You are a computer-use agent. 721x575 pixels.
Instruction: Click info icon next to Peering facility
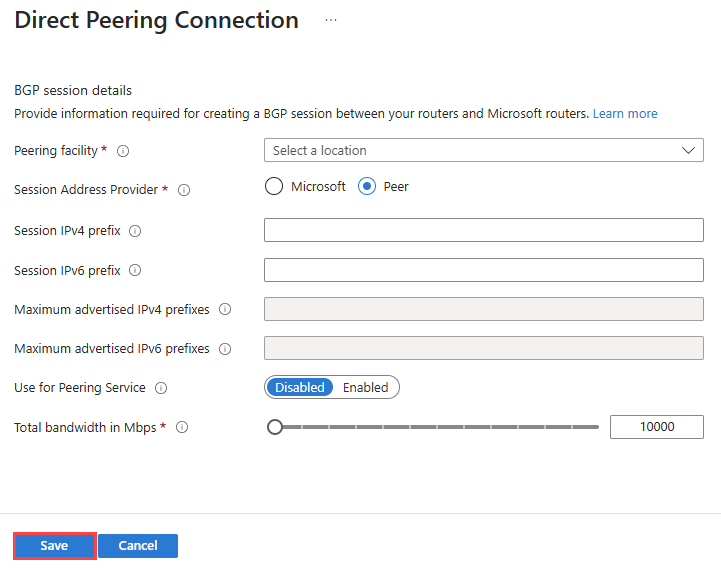(123, 151)
